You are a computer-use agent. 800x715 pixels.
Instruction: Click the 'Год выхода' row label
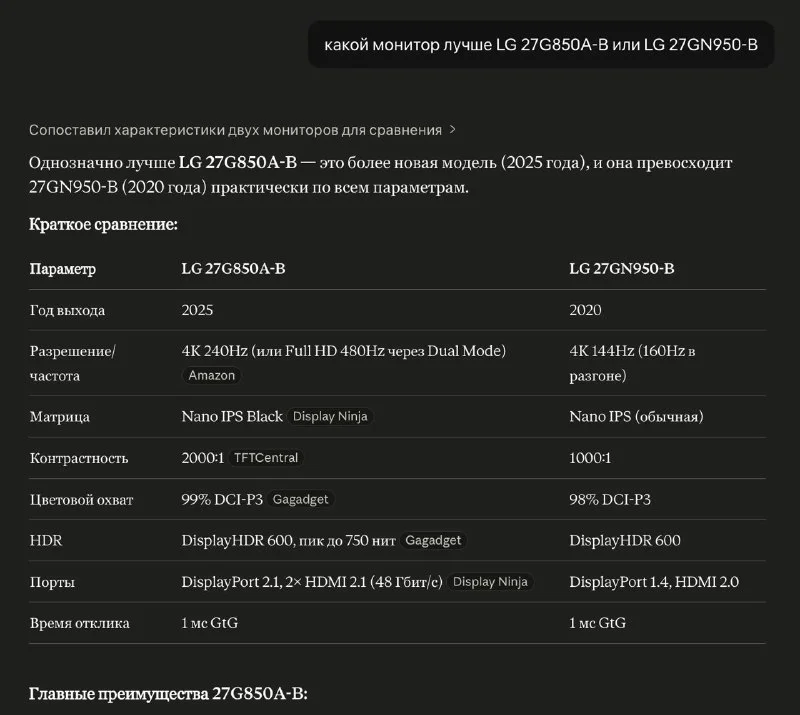67,310
